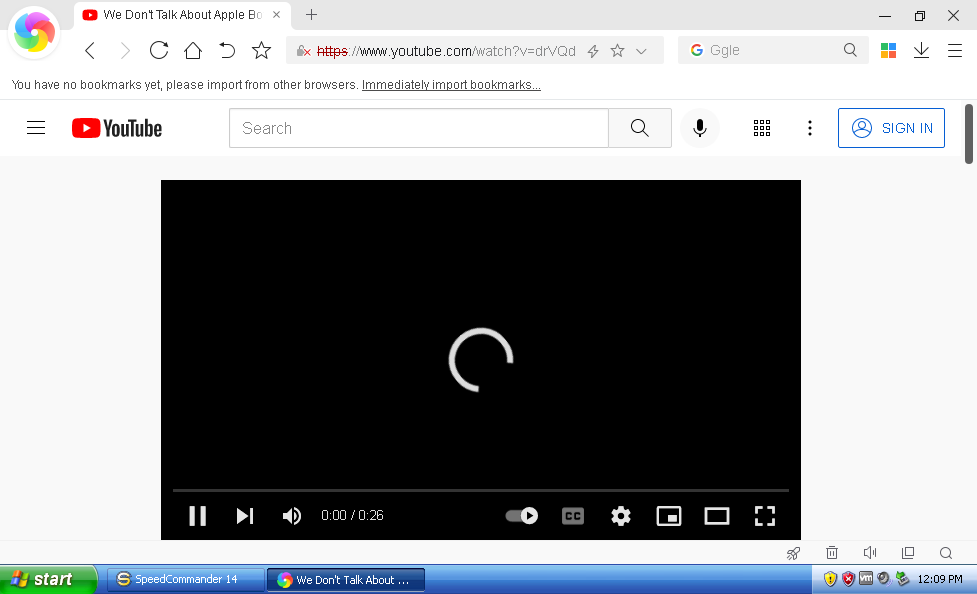Pause the video
Image resolution: width=977 pixels, height=594 pixels.
tap(198, 515)
